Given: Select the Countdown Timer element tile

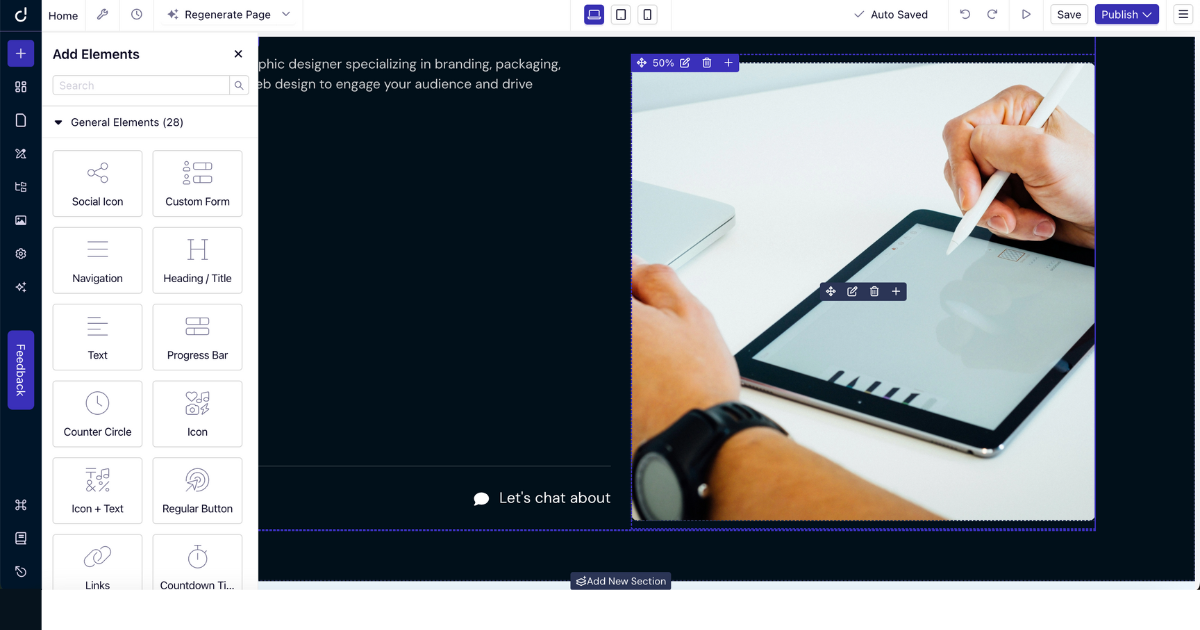Looking at the screenshot, I should [x=197, y=562].
